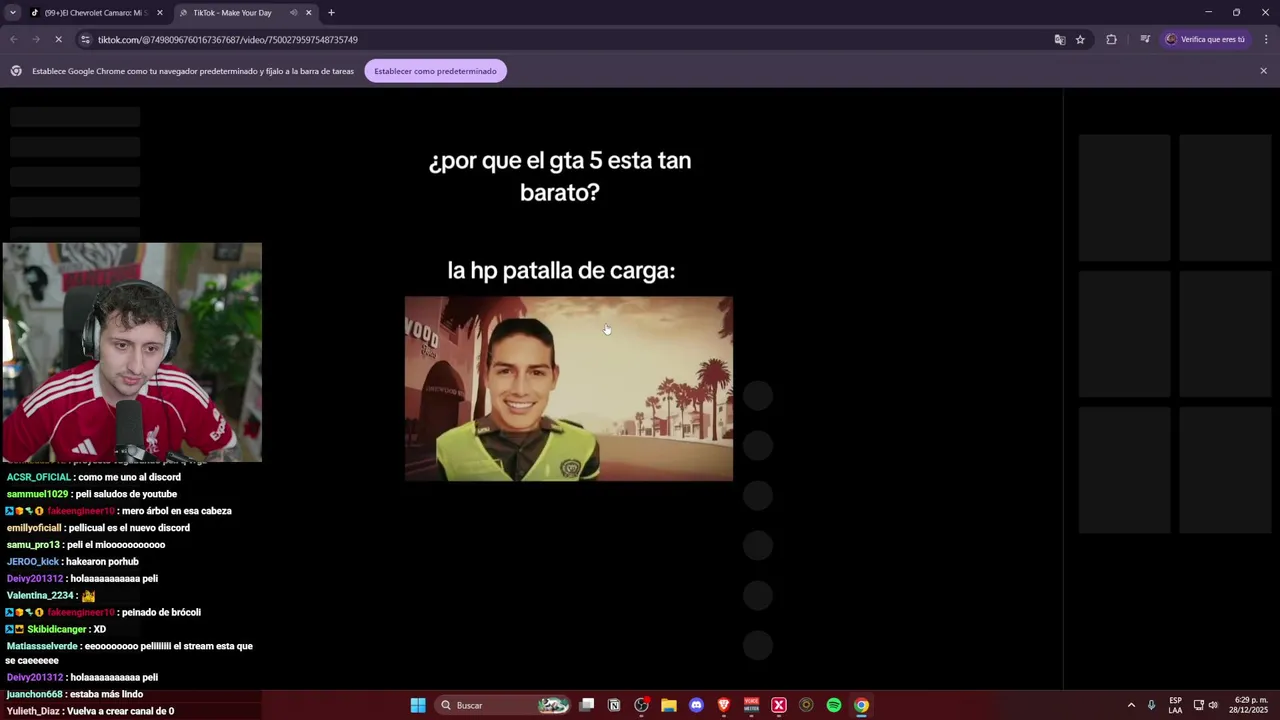Open a new browser tab
The image size is (1280, 720).
331,13
